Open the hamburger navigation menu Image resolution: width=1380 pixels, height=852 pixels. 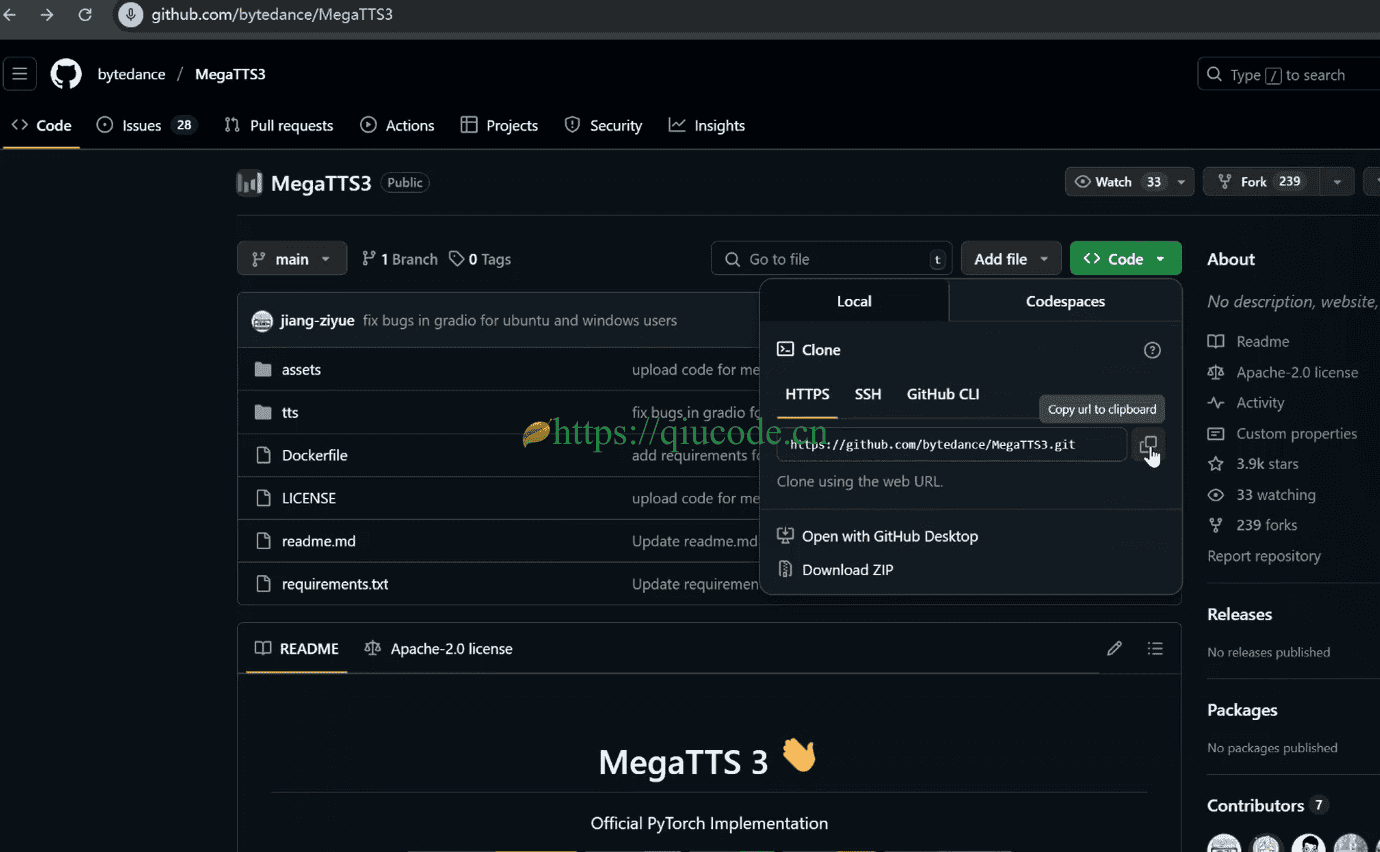pos(20,74)
